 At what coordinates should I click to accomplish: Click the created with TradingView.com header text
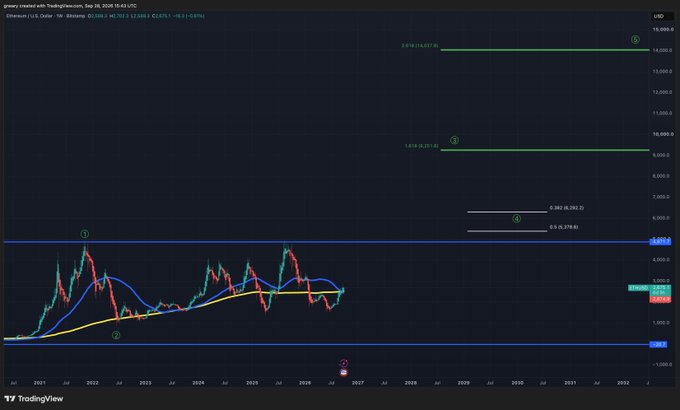pos(70,6)
